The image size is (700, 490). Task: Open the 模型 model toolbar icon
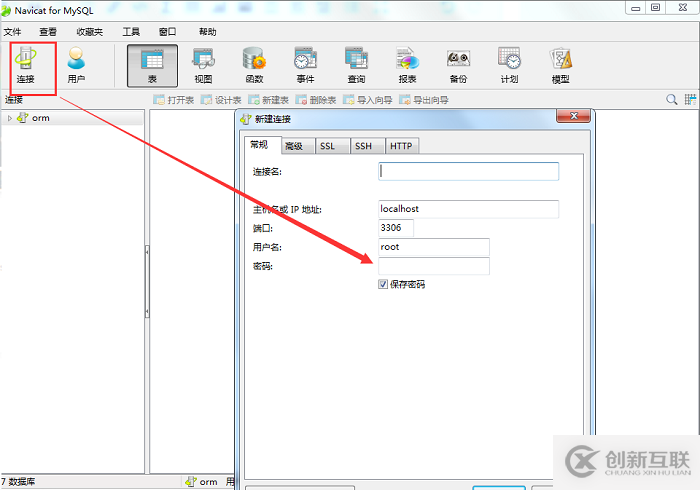[x=560, y=66]
